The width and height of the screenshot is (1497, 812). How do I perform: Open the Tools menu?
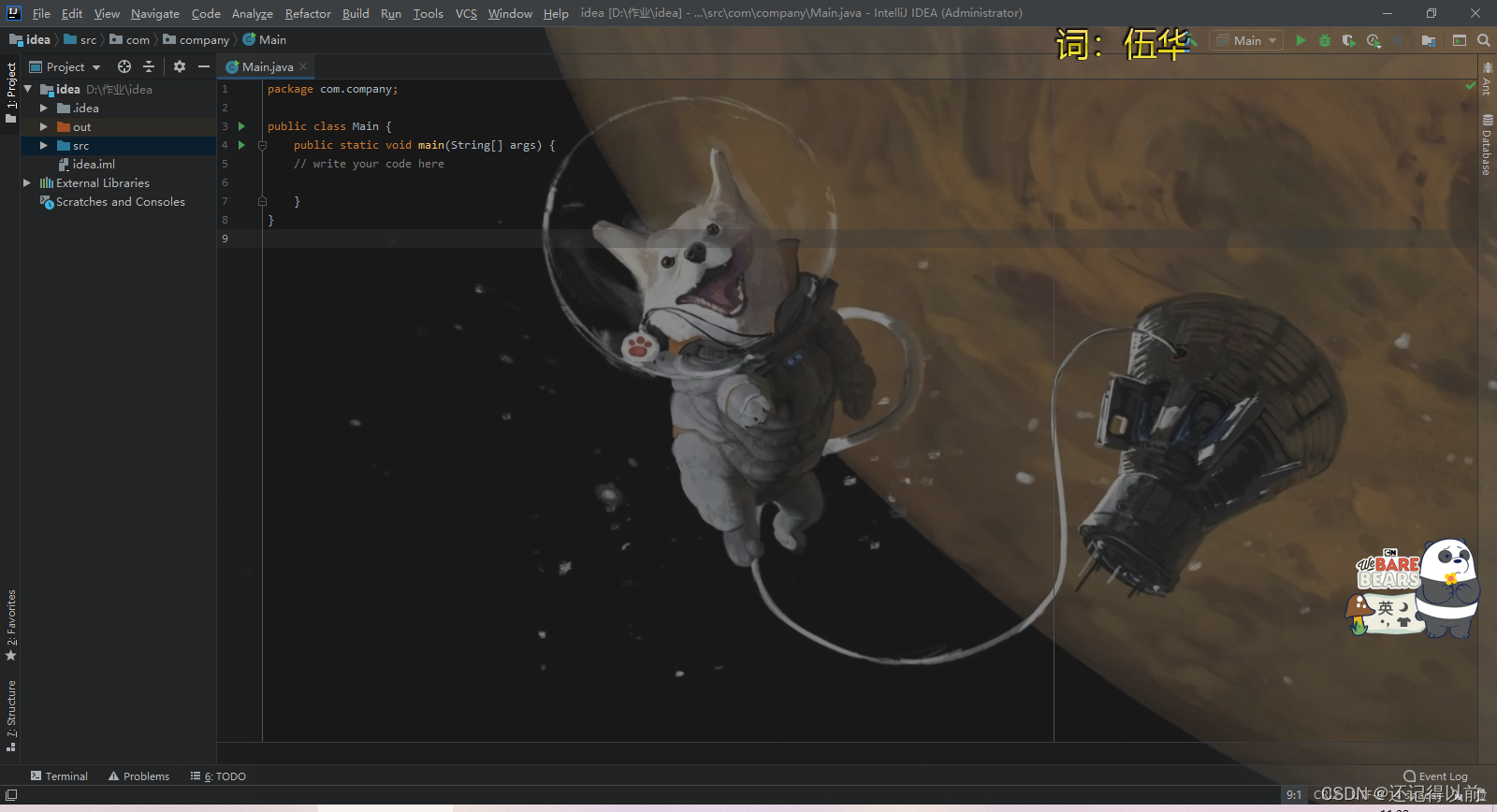coord(429,13)
